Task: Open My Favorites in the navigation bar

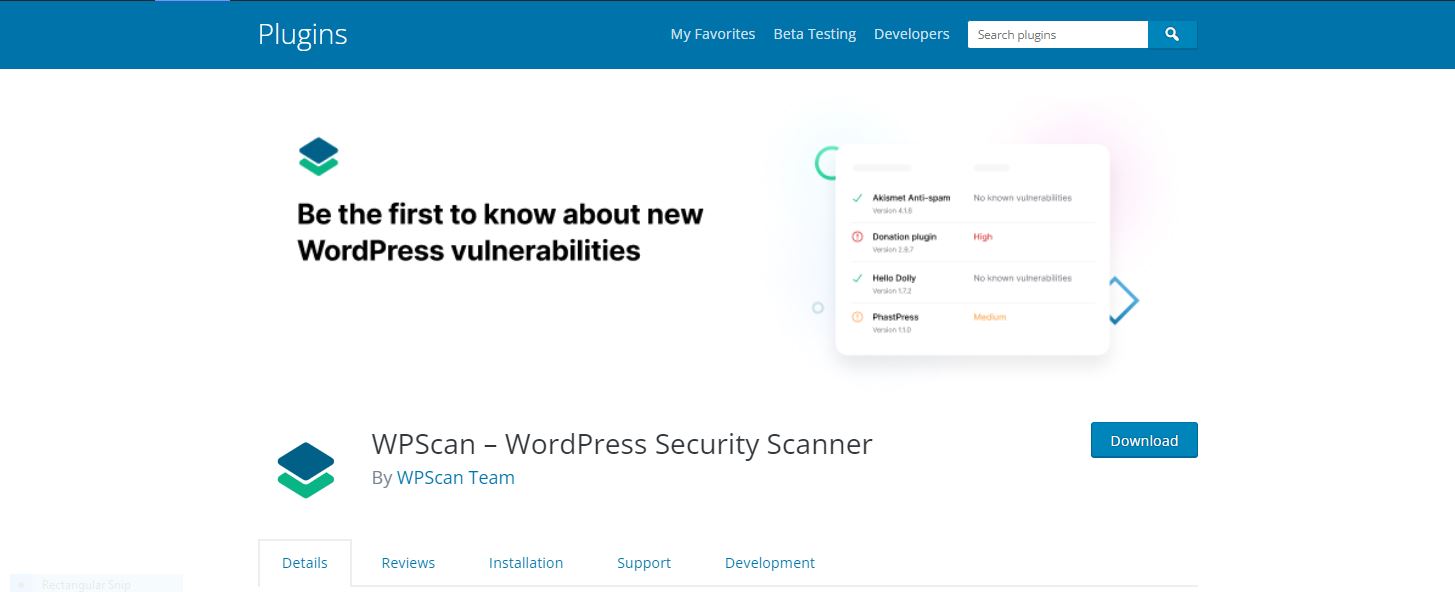Action: pyautogui.click(x=712, y=33)
